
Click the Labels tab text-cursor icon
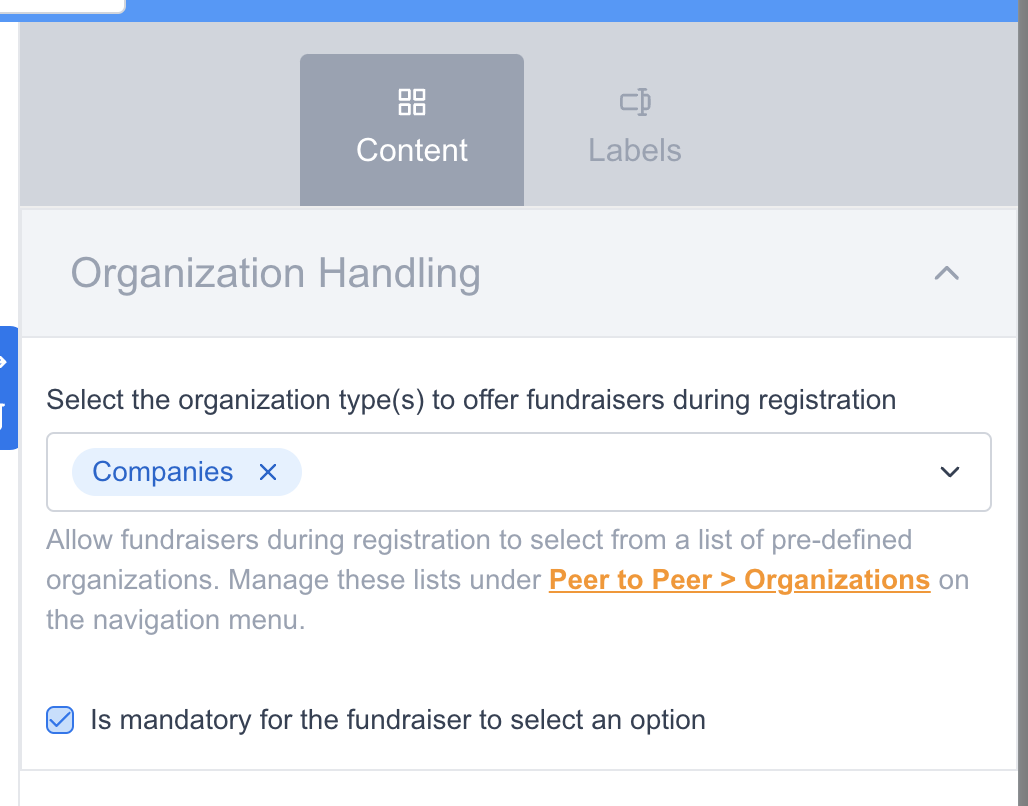[635, 102]
